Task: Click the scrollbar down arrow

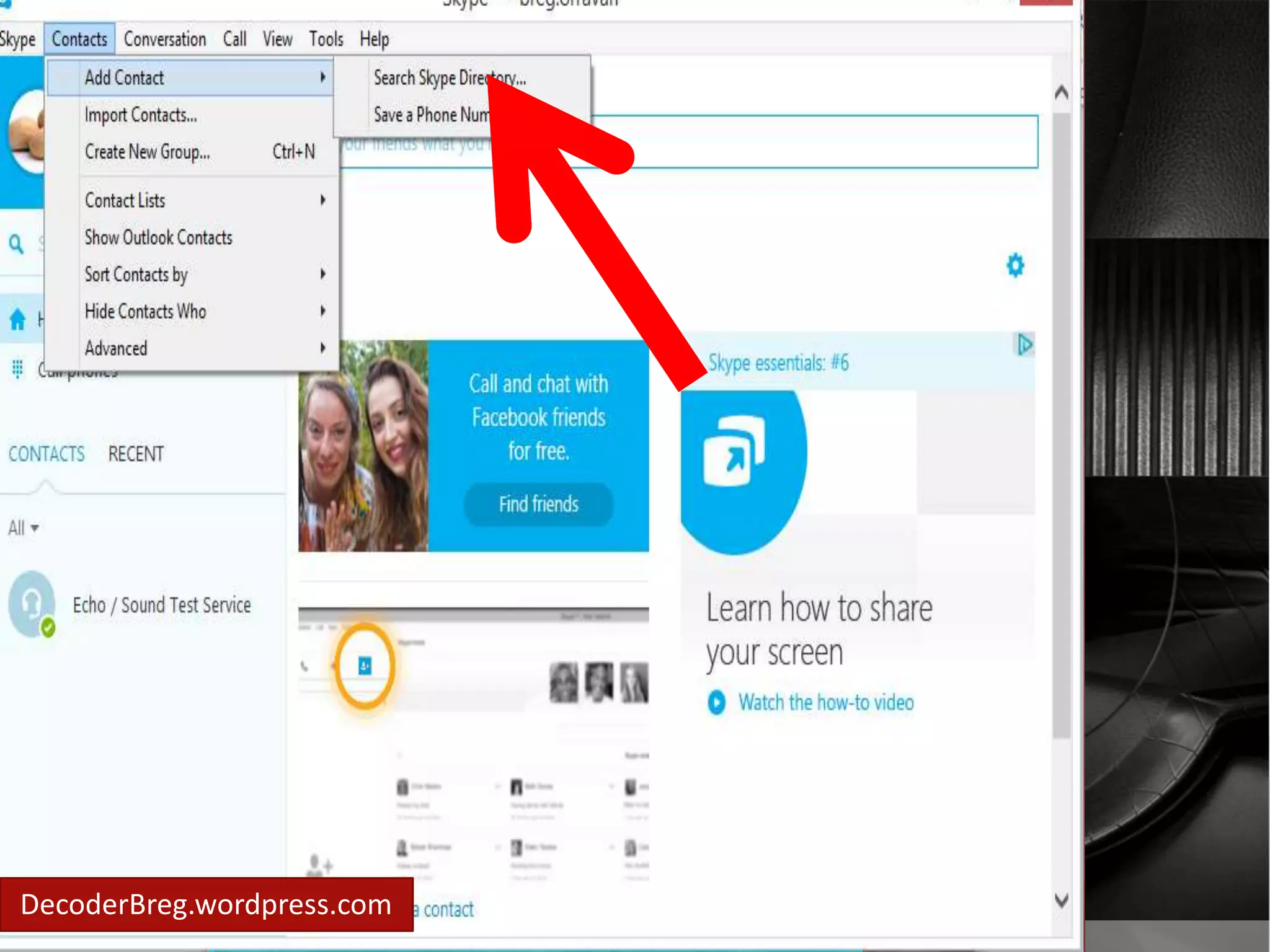Action: pos(1061,900)
